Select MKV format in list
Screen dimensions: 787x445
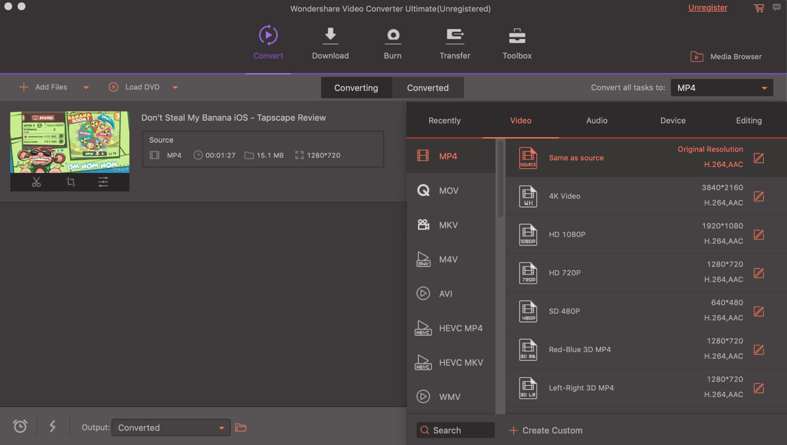(x=451, y=225)
